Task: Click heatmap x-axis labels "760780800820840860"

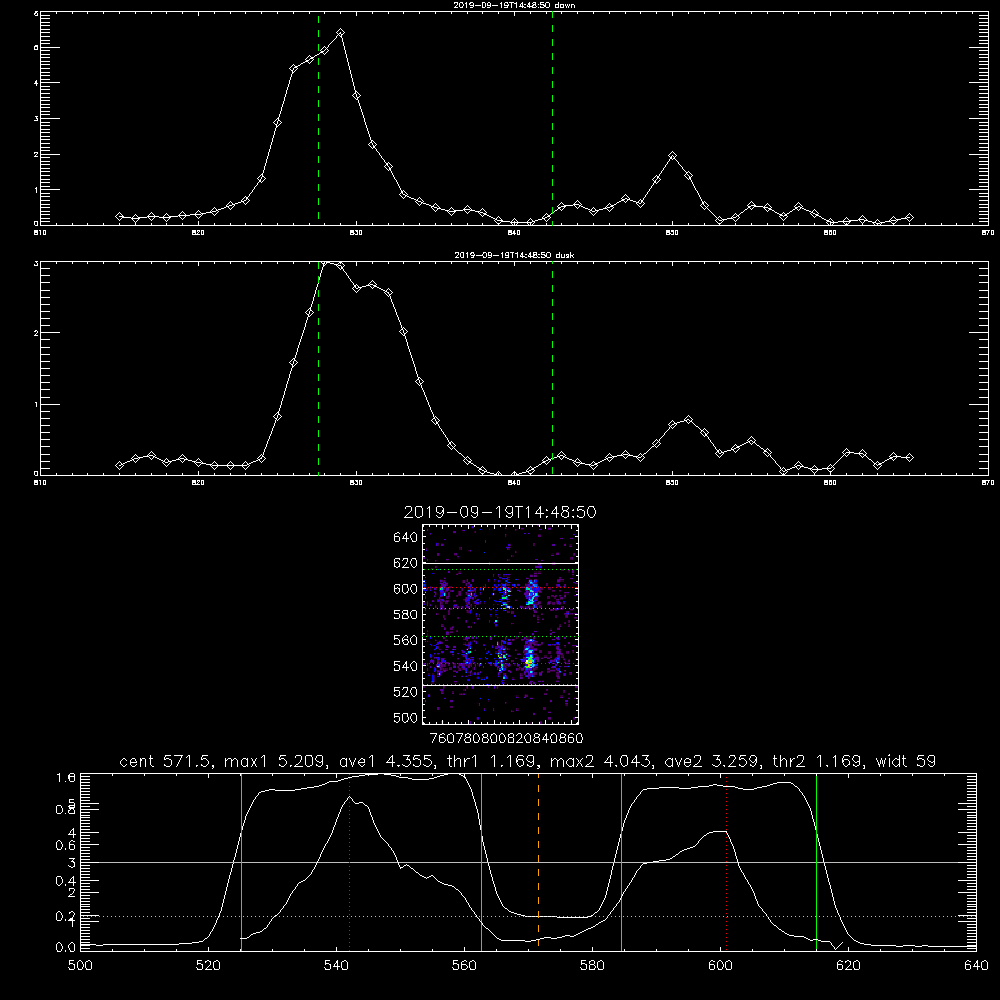Action: (506, 739)
